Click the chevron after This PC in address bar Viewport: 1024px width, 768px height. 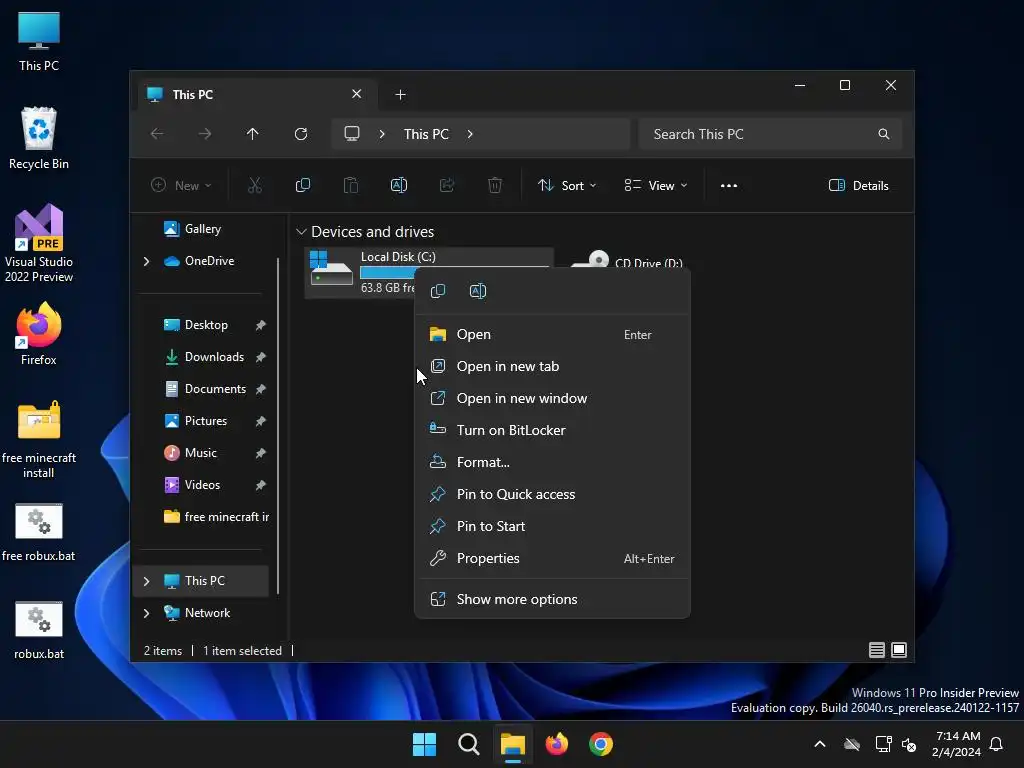click(470, 134)
